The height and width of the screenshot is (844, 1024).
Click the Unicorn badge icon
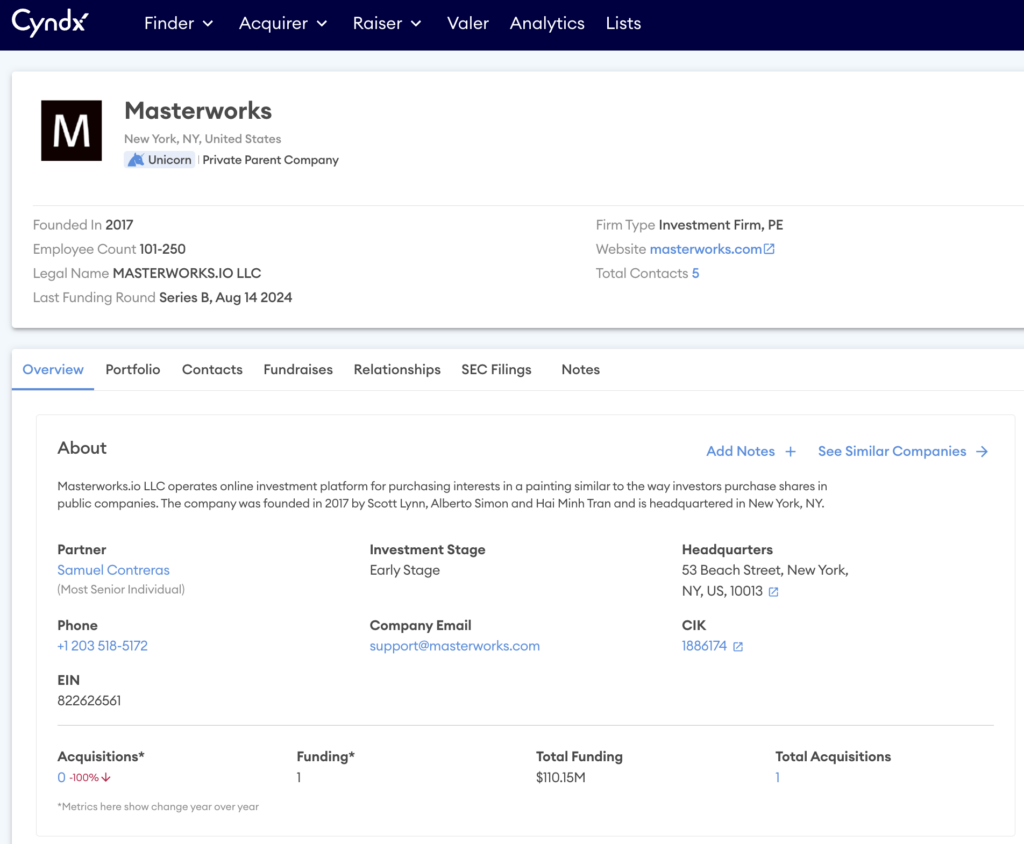tap(136, 160)
